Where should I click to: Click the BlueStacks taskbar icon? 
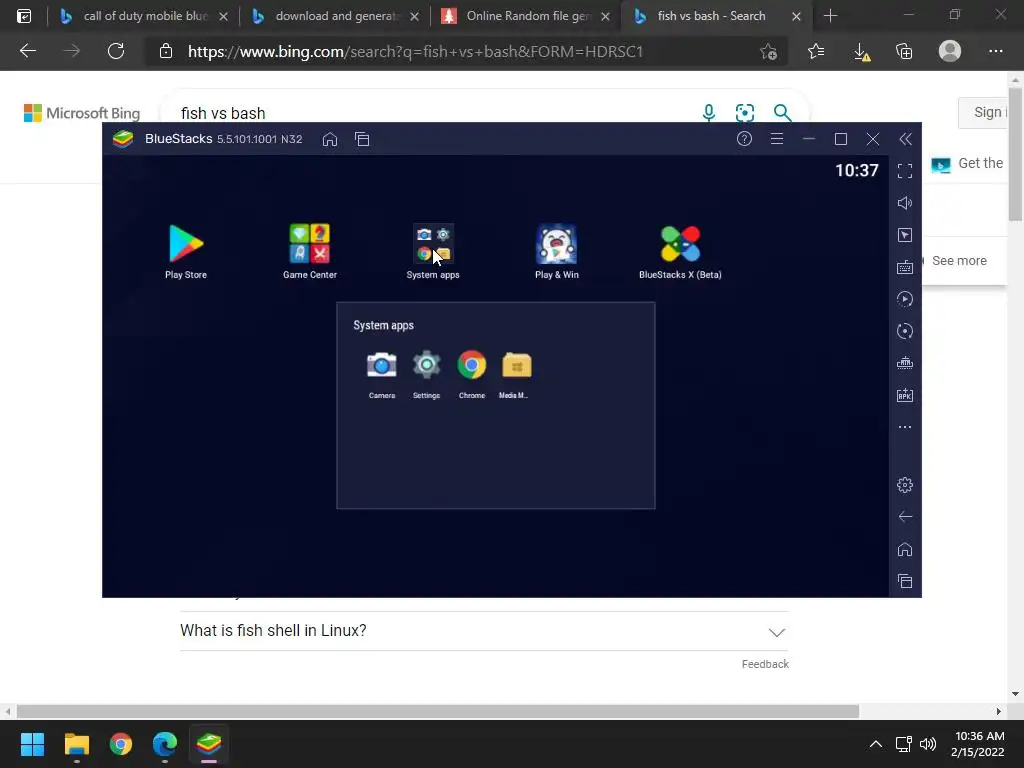coord(209,744)
